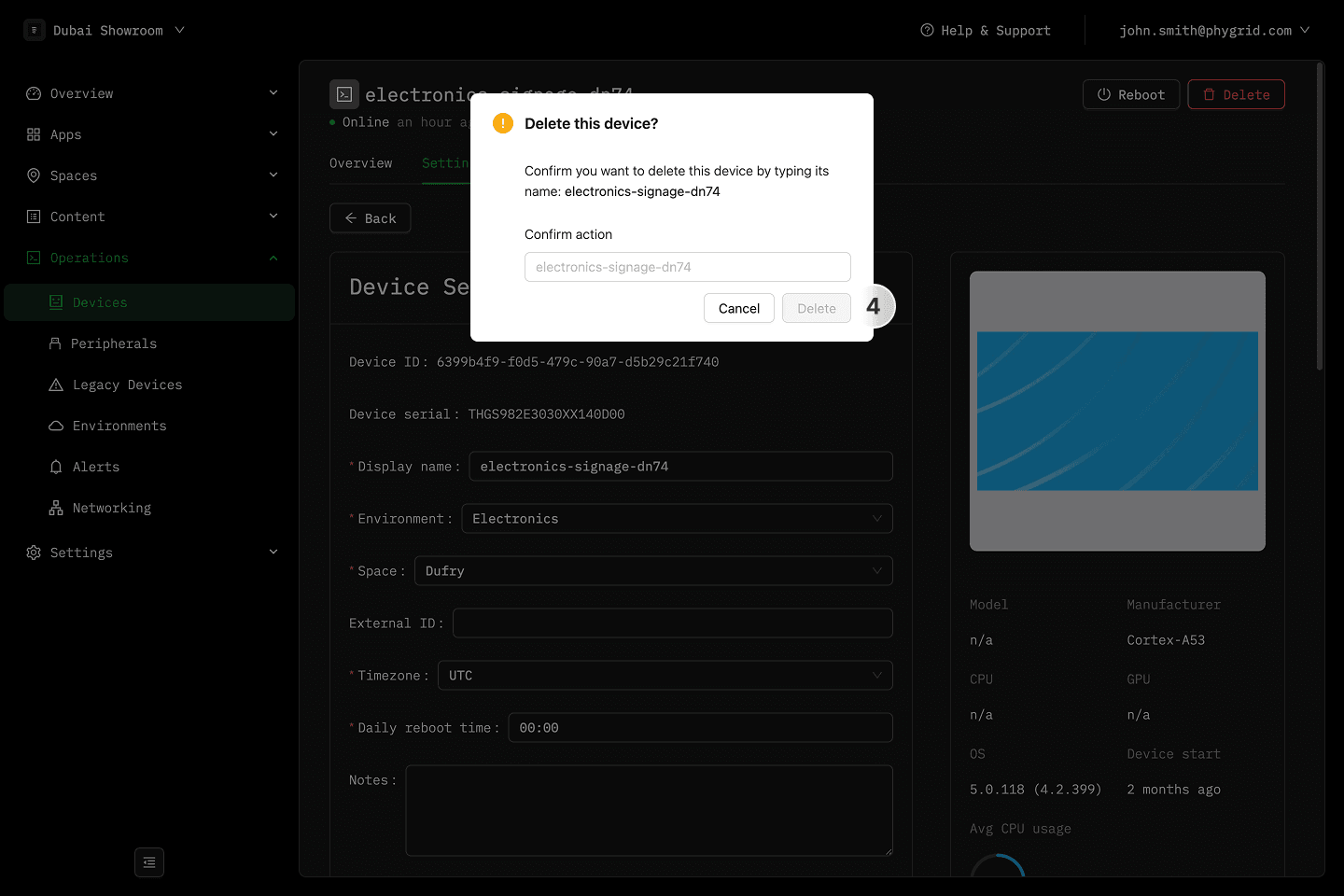The height and width of the screenshot is (896, 1344).
Task: Click the Peripherals icon in sidebar
Action: tap(55, 343)
